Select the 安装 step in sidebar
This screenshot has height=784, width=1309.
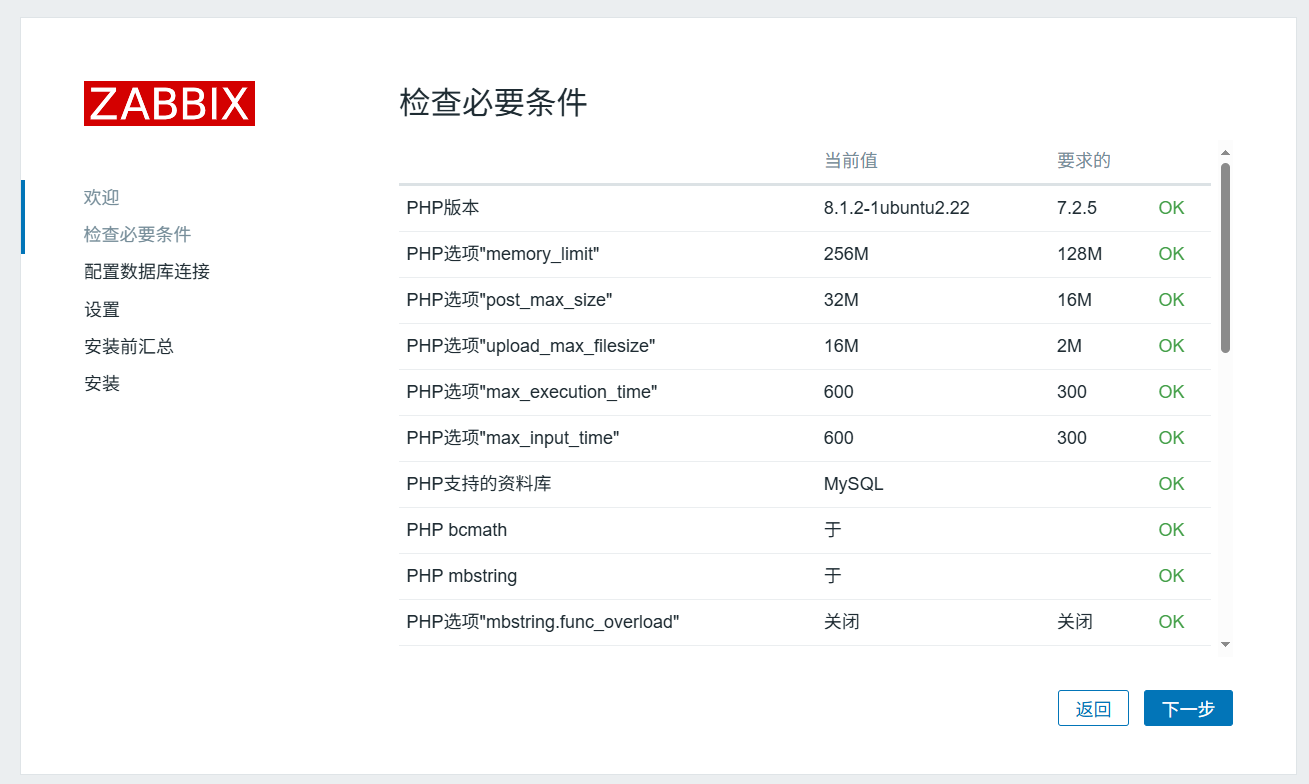(102, 384)
